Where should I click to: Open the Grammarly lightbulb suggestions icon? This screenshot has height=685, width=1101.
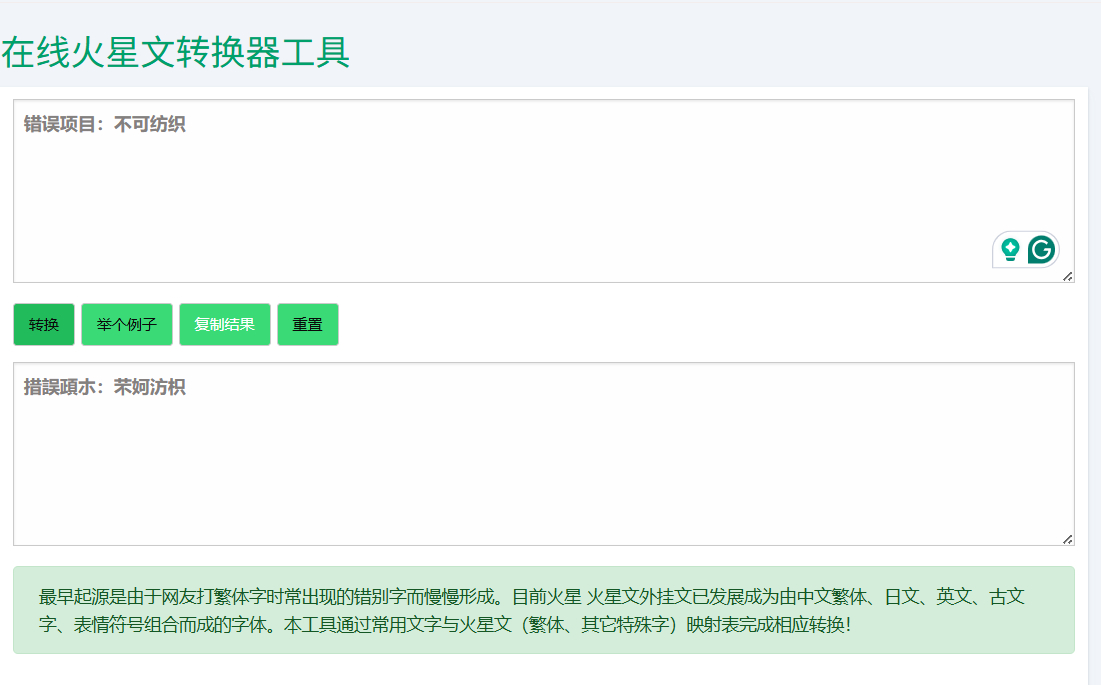[x=1010, y=249]
